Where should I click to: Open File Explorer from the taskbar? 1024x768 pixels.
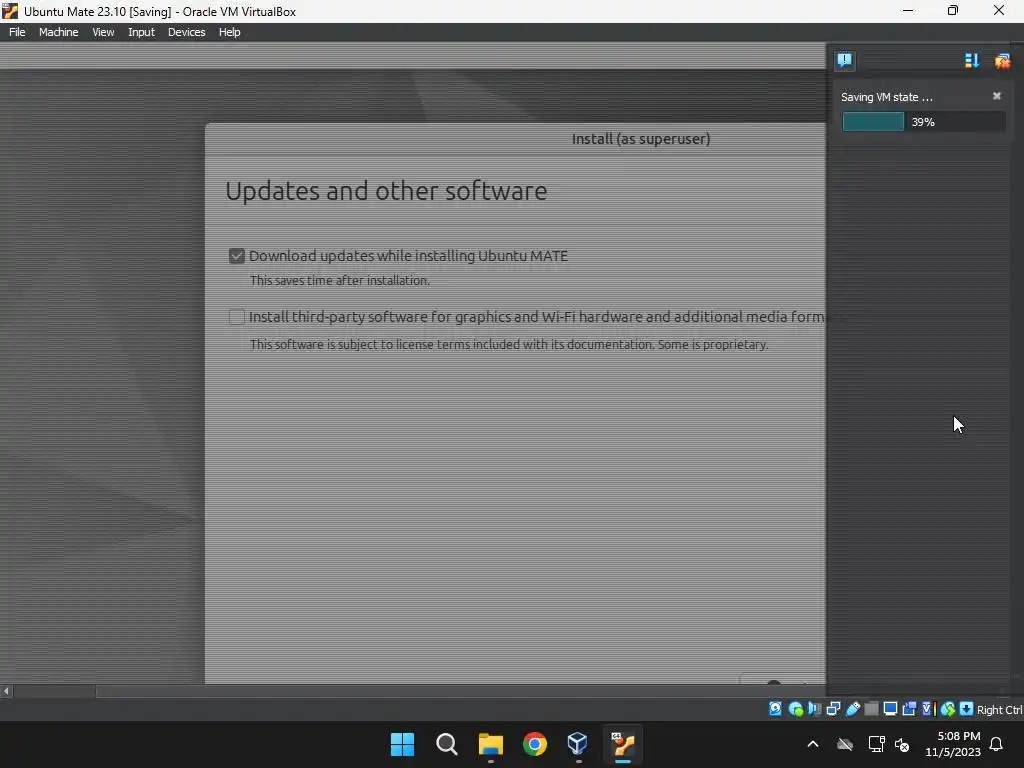coord(490,744)
